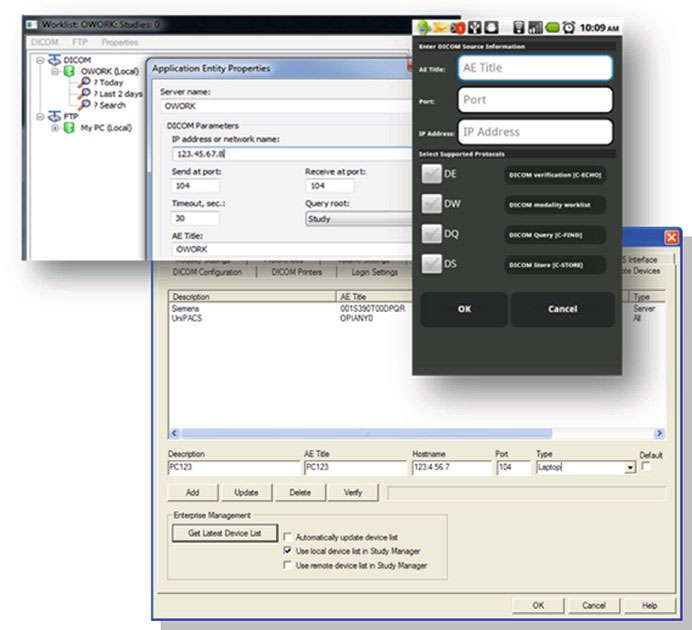The width and height of the screenshot is (692, 630).
Task: Click the DICOM network icon in tree
Action: pyautogui.click(x=54, y=60)
